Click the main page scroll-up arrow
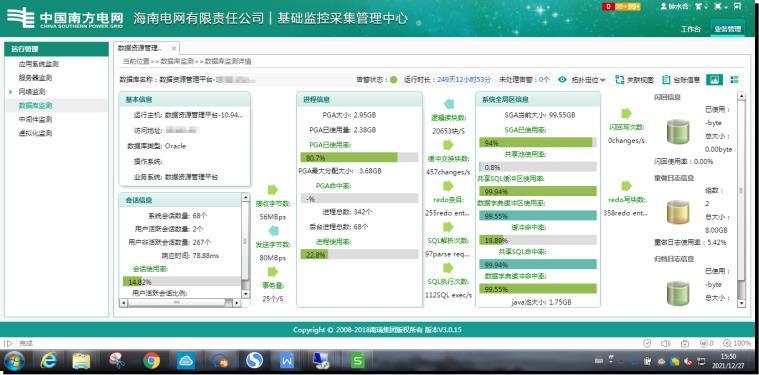The width and height of the screenshot is (759, 375). click(741, 96)
